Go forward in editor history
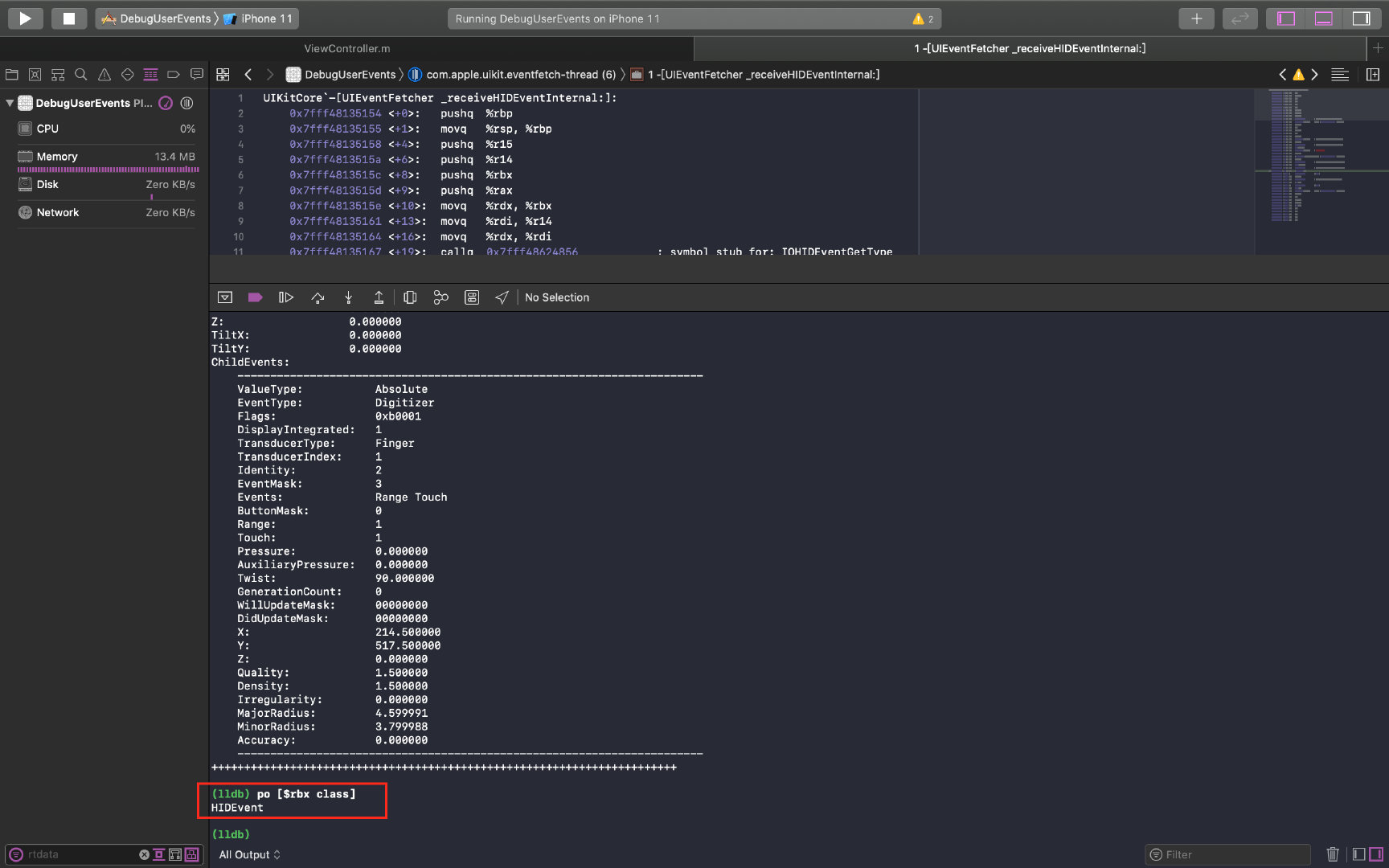 270,75
